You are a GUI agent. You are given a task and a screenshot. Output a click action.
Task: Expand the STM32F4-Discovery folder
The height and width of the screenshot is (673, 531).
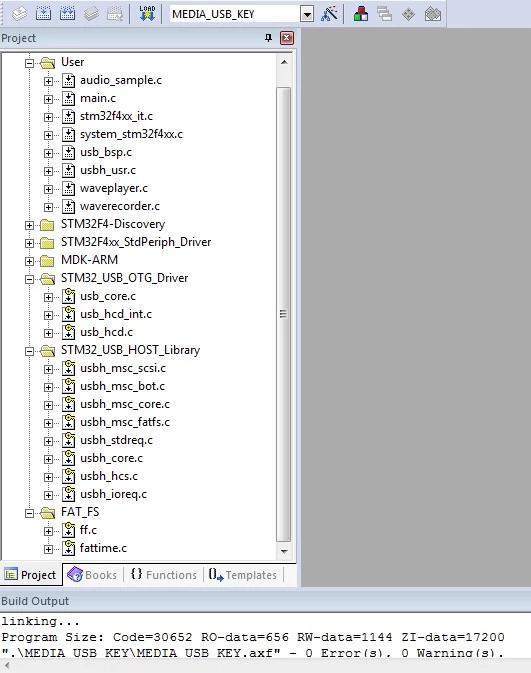point(29,225)
